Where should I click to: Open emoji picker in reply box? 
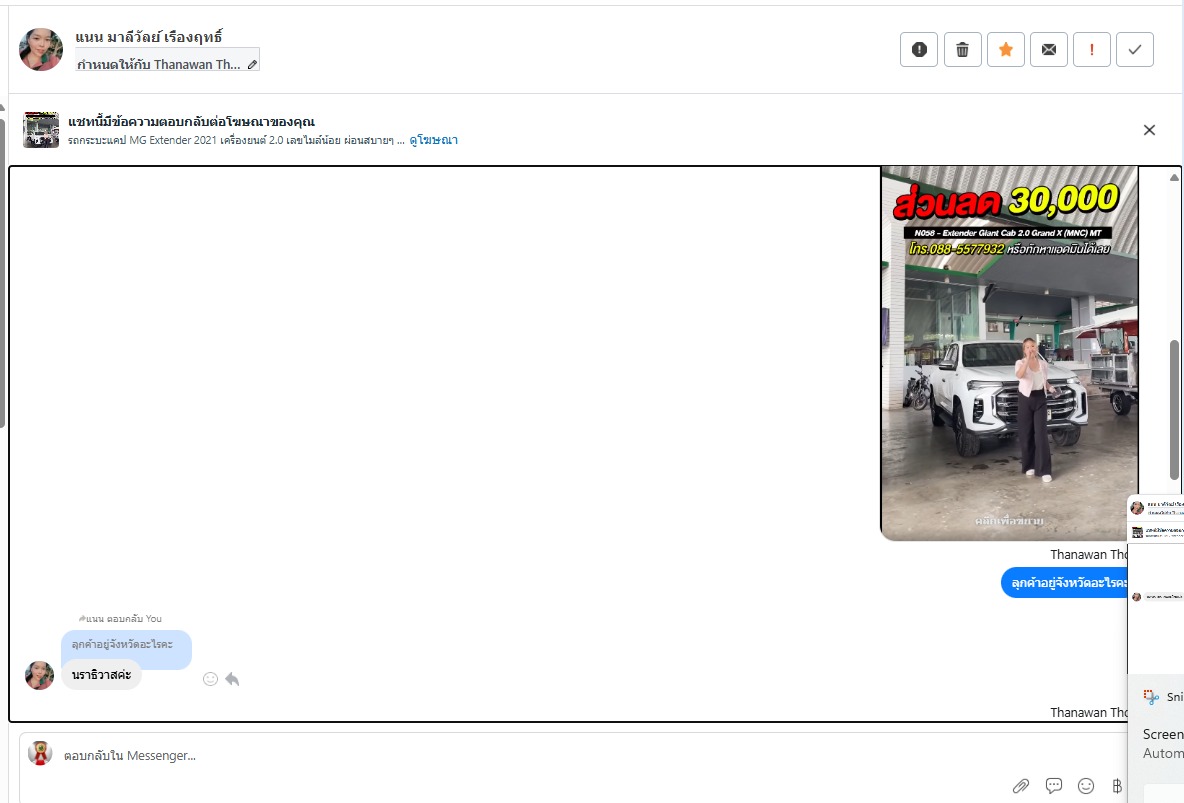[x=1086, y=786]
